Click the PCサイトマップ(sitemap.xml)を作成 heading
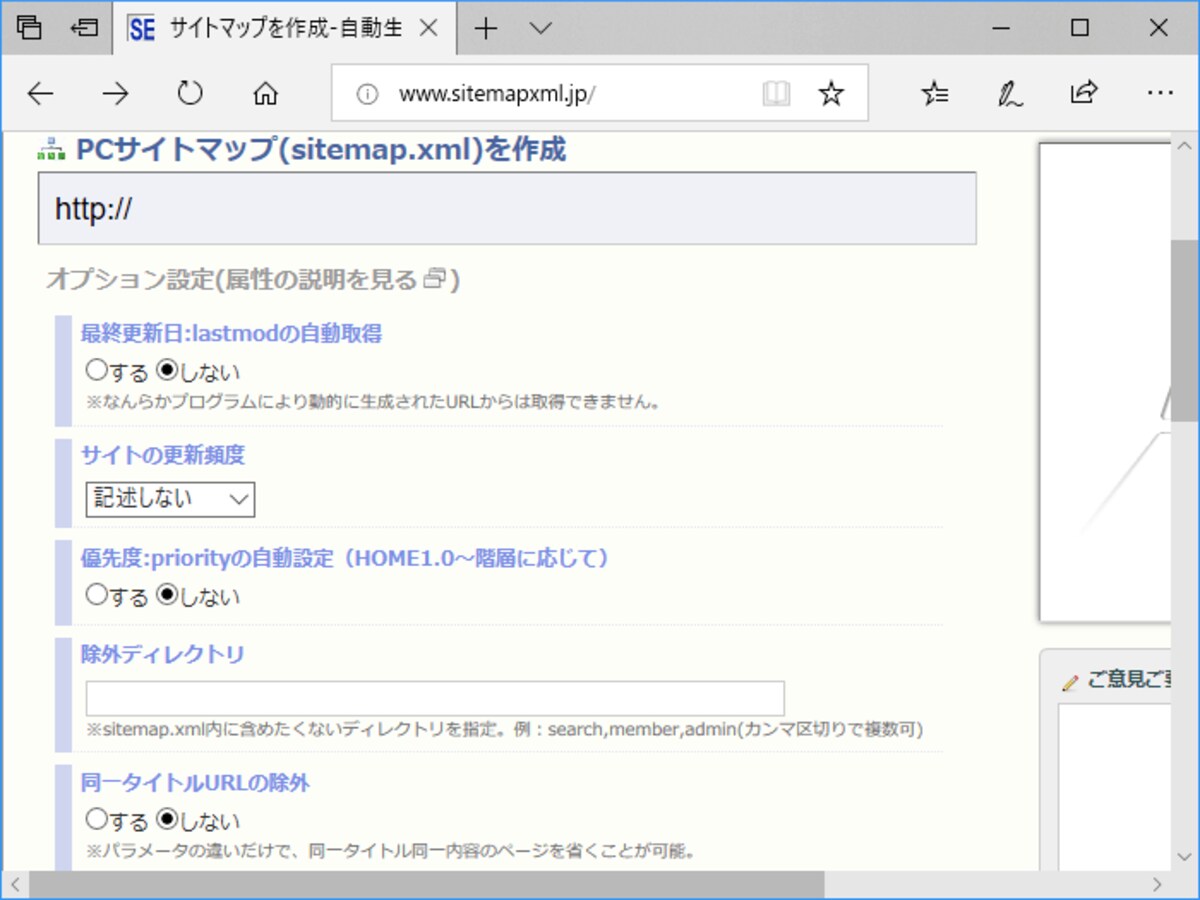 click(321, 150)
